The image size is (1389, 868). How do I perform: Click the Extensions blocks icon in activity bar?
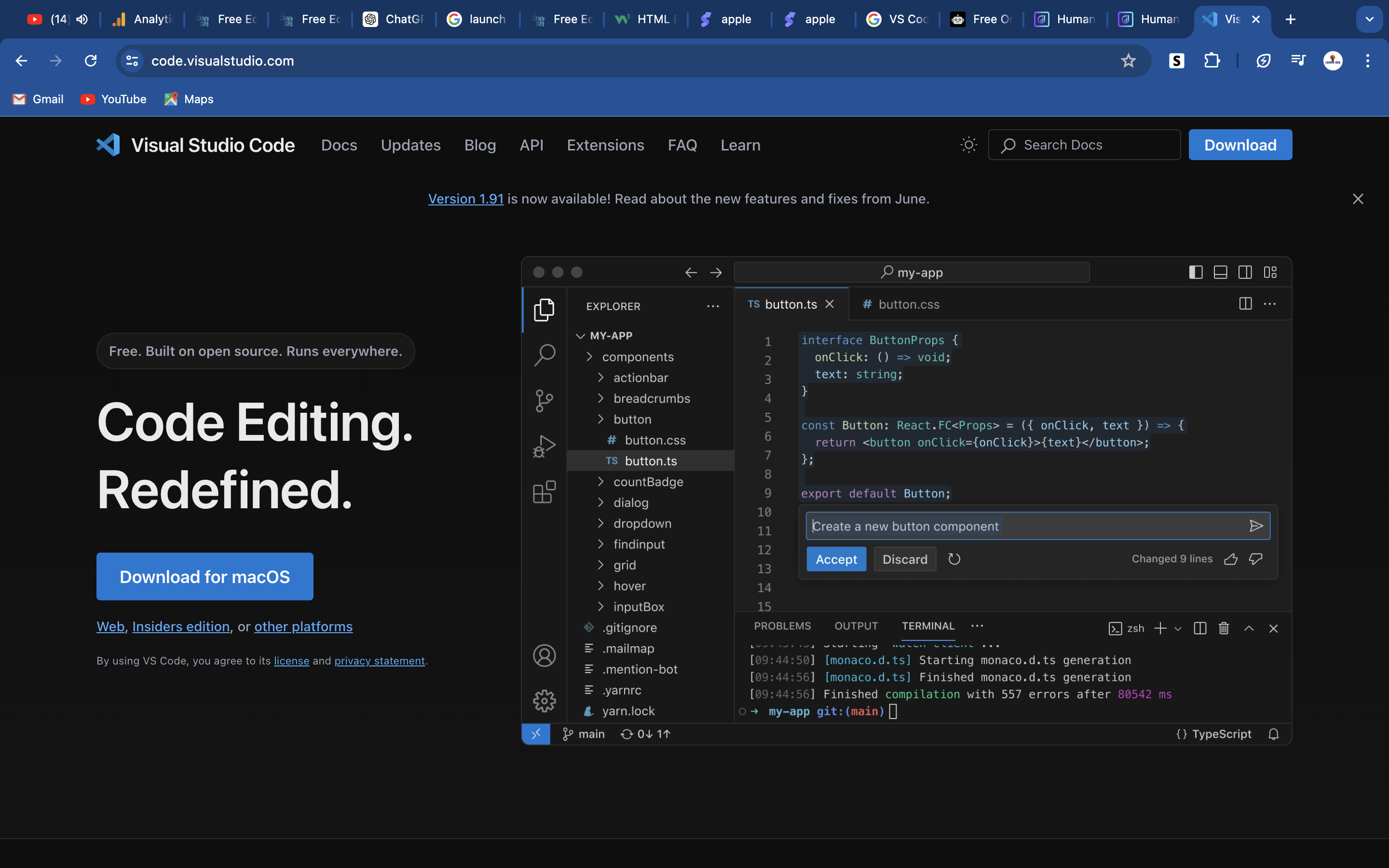(x=544, y=492)
